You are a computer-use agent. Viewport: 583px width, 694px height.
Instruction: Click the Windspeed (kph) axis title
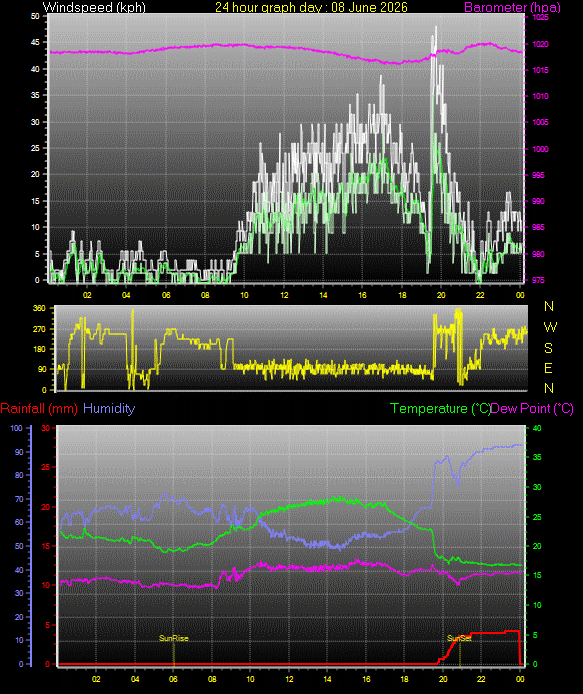[94, 7]
